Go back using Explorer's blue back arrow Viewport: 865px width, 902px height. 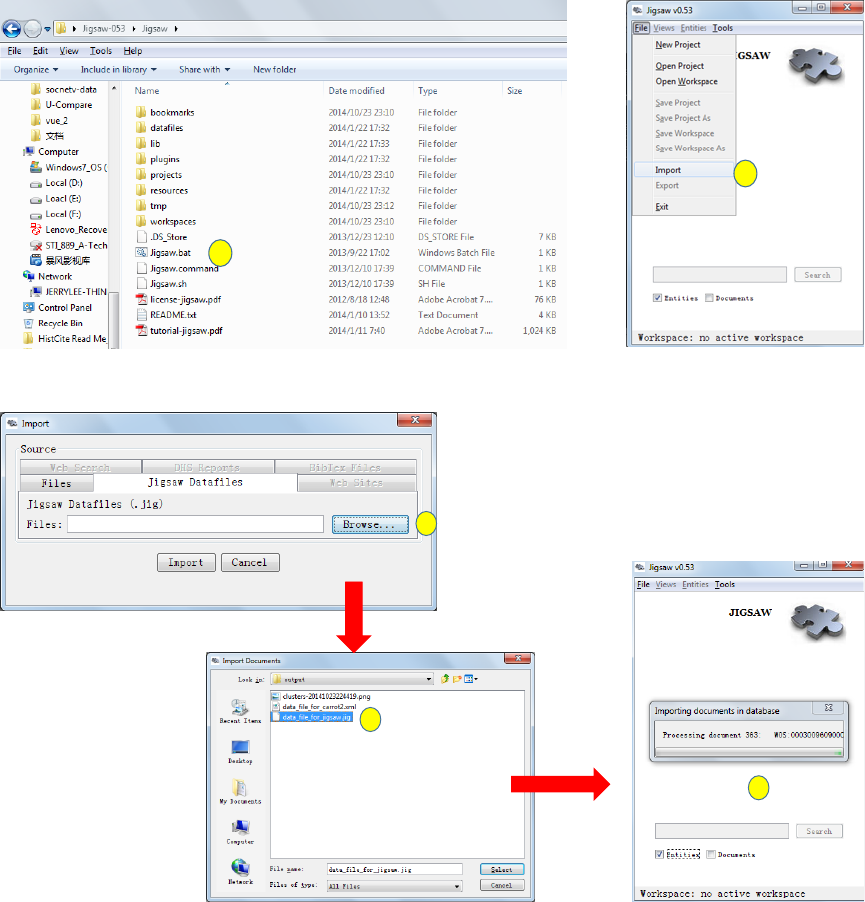point(12,28)
